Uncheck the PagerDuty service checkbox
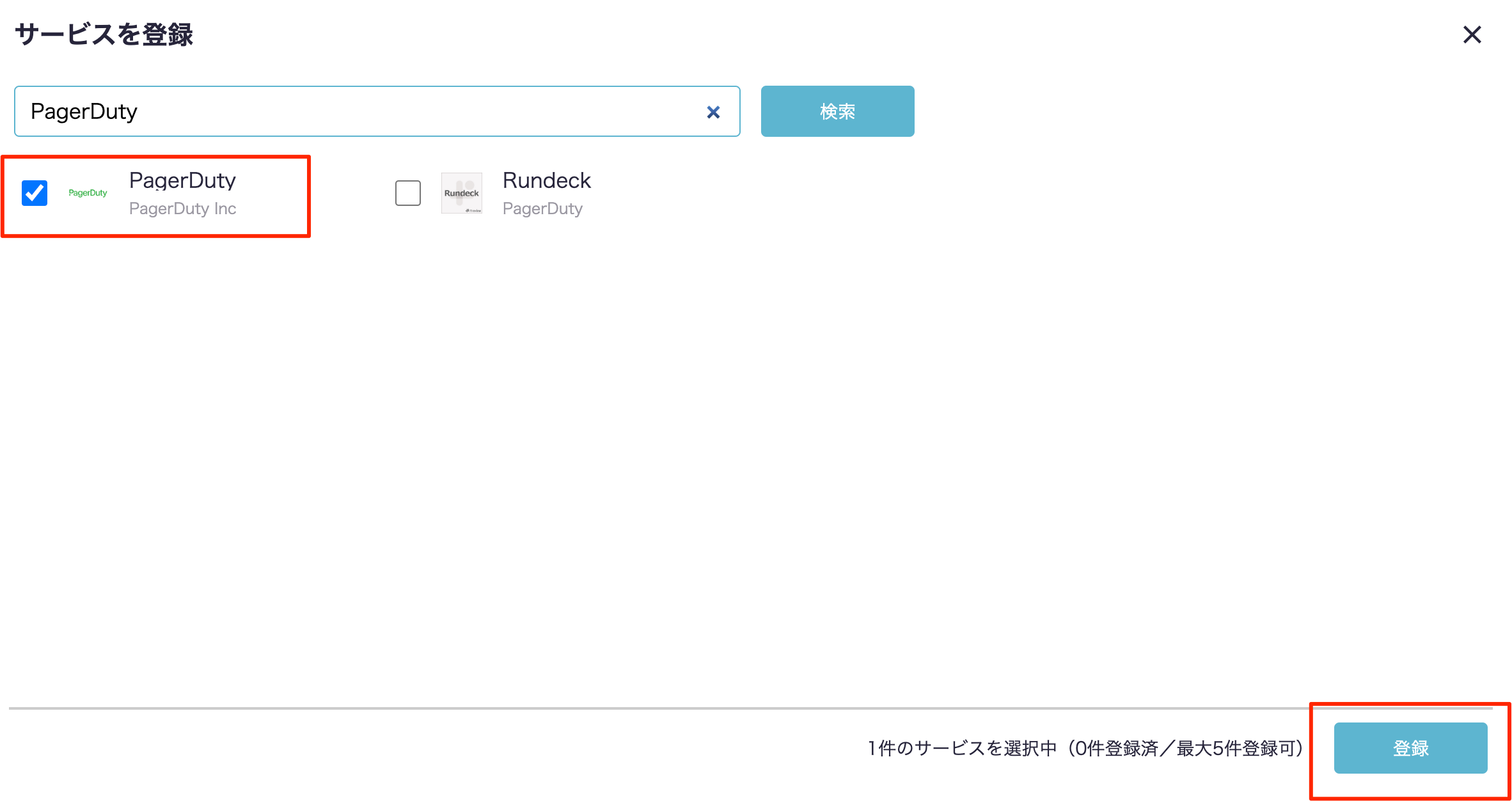Viewport: 1512px width, 812px height. tap(35, 193)
